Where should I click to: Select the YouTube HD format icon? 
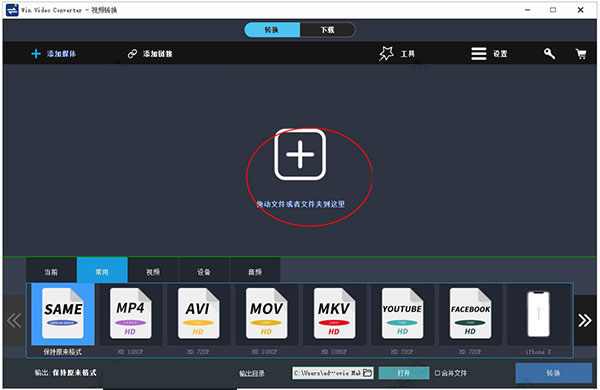(x=402, y=313)
